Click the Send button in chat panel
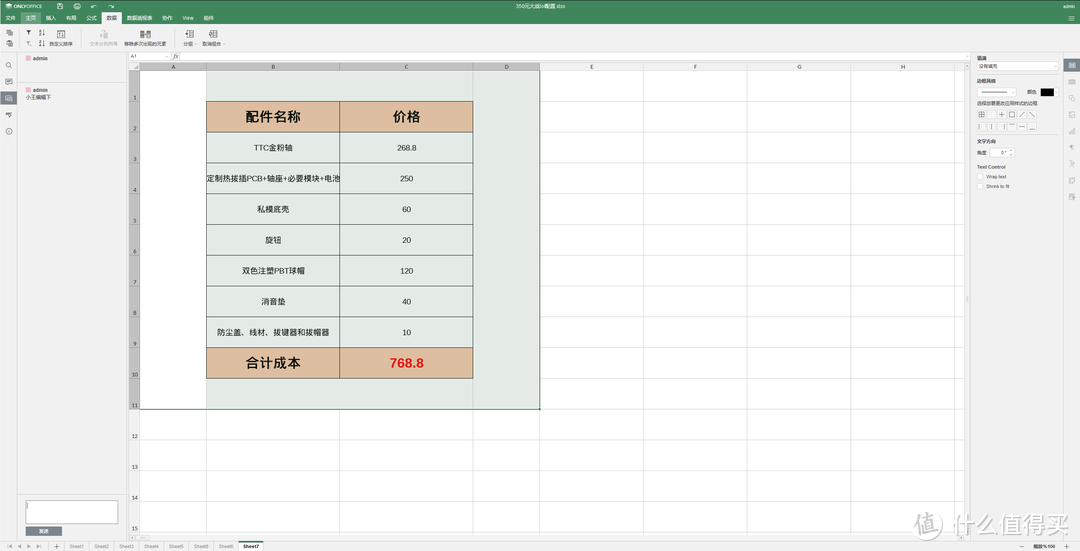Screen dimensions: 1080x551 click(44, 531)
